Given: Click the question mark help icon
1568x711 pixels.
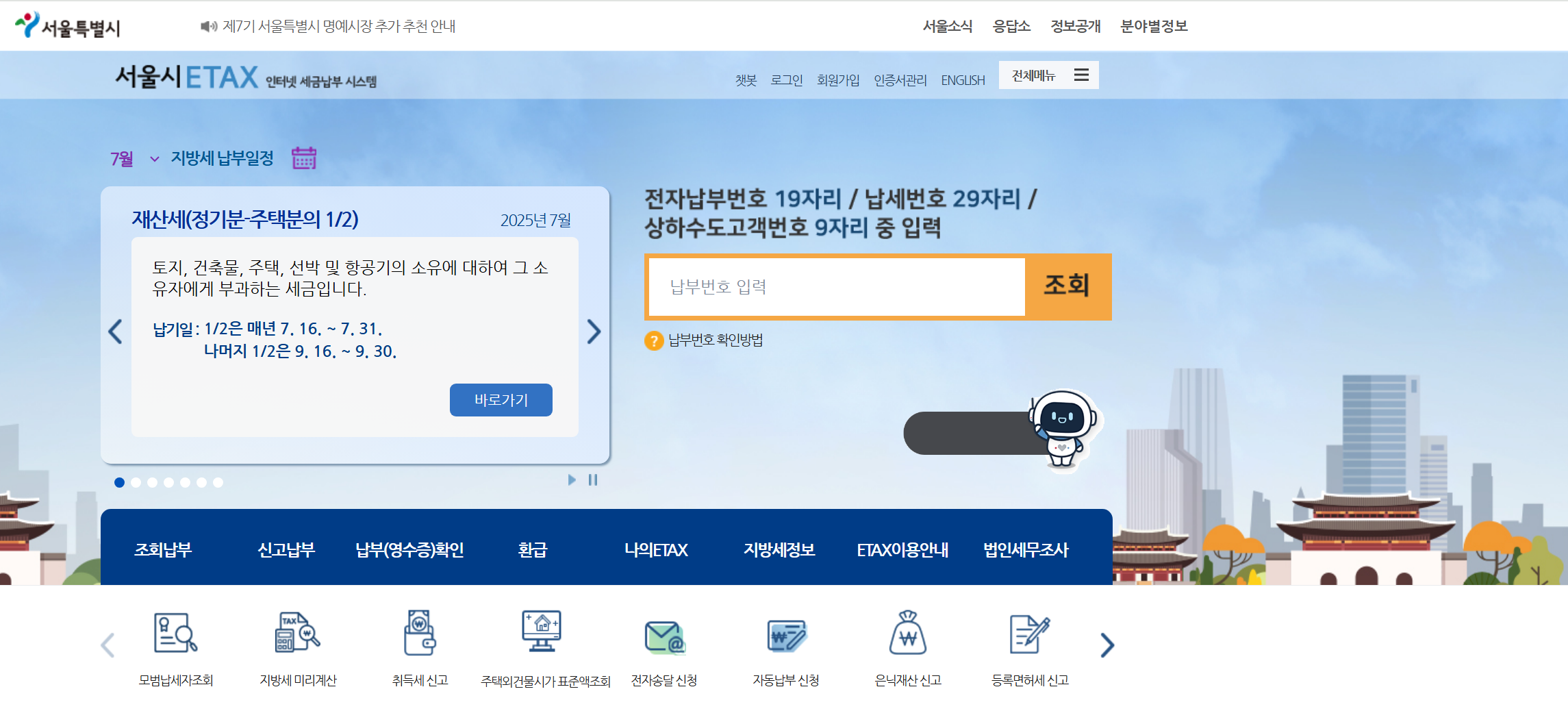Looking at the screenshot, I should 654,340.
